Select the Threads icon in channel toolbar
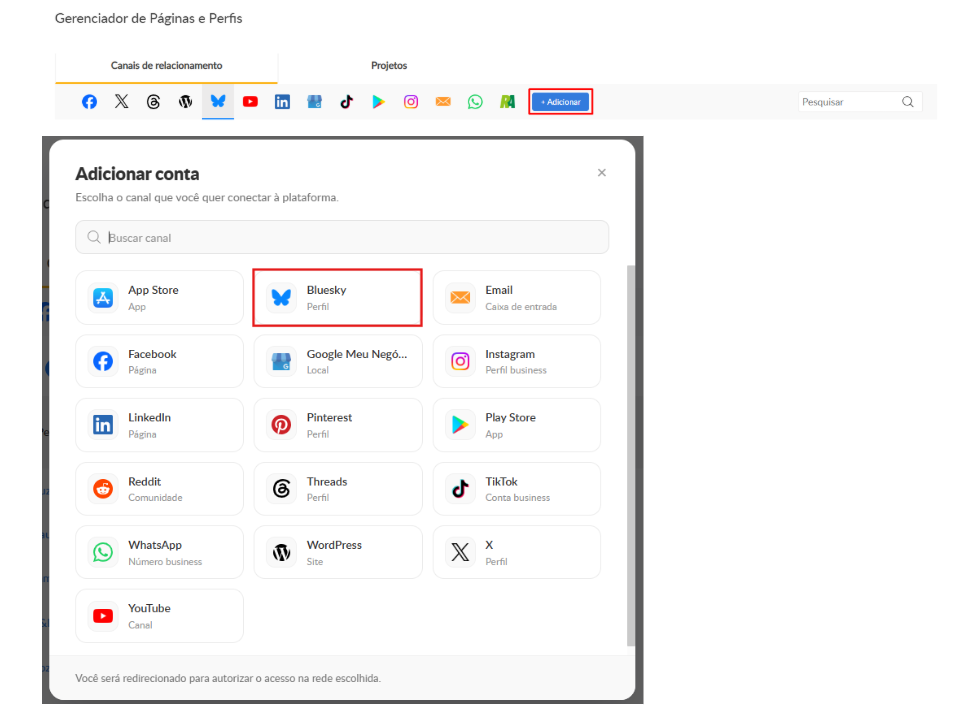This screenshot has height=715, width=976. (x=154, y=101)
